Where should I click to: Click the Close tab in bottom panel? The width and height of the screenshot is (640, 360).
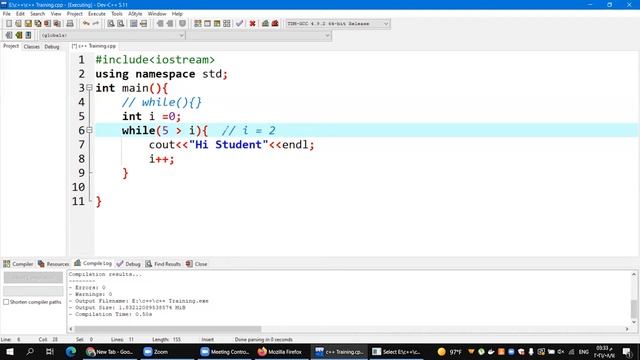coord(197,264)
